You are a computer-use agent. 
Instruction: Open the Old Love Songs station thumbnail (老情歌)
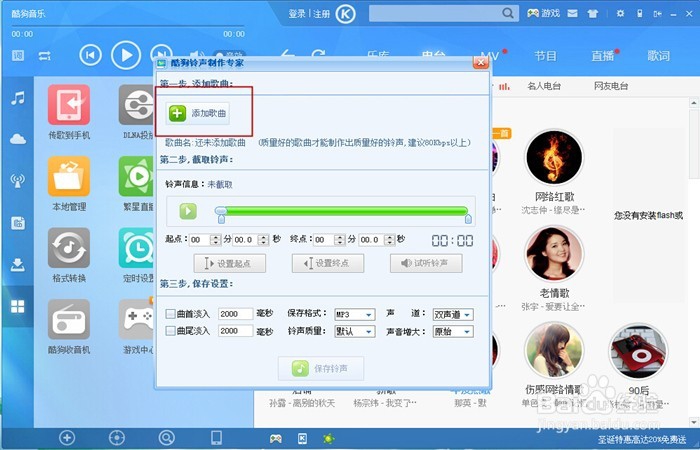[x=554, y=254]
